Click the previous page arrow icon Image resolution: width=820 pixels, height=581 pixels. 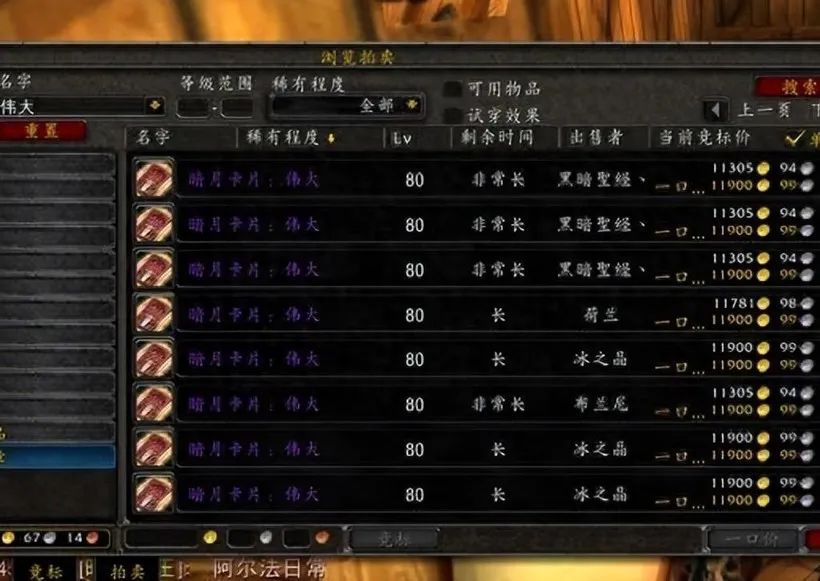pyautogui.click(x=715, y=110)
